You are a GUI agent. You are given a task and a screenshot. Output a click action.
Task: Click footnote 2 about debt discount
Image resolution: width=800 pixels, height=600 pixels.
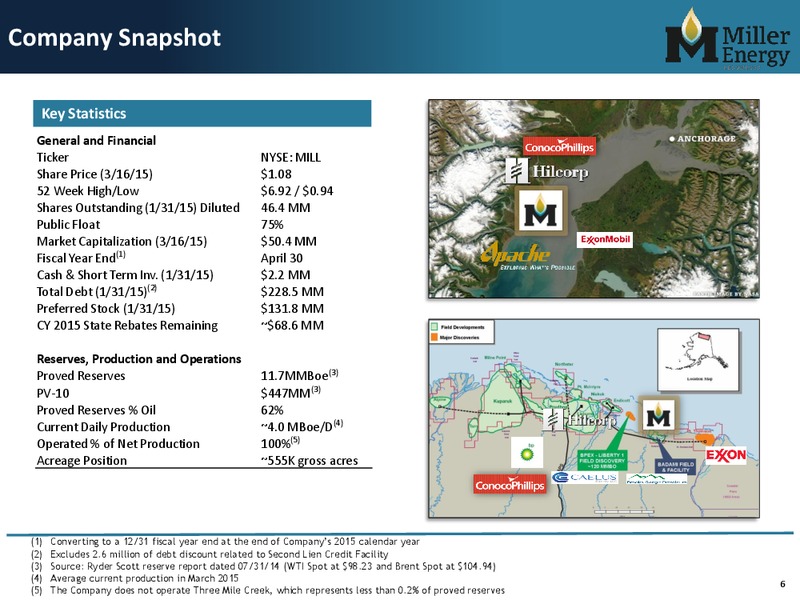(210, 554)
